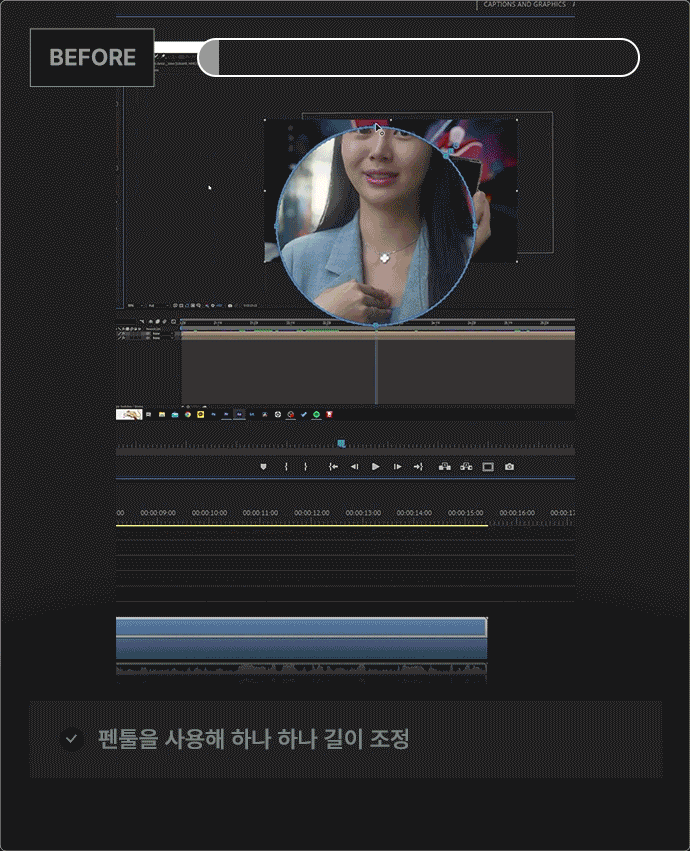Select the bottom mask vertex on the circle
The height and width of the screenshot is (851, 690).
pyautogui.click(x=376, y=325)
